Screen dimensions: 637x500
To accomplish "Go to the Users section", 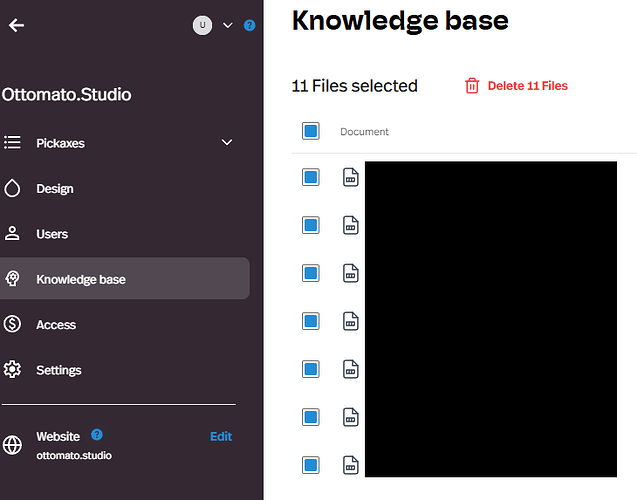I will pyautogui.click(x=52, y=234).
